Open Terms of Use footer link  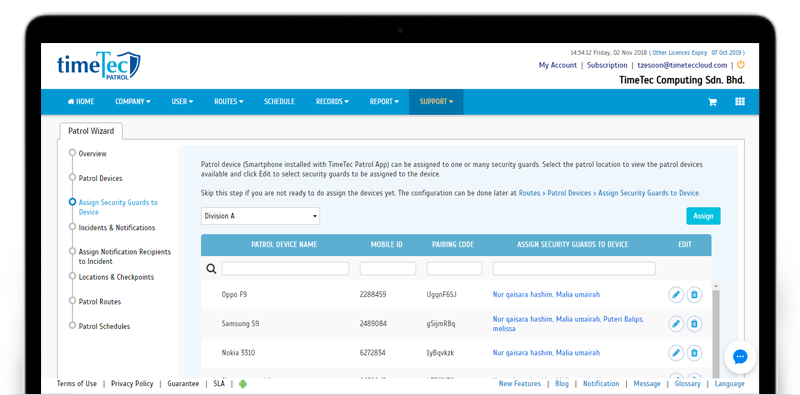point(77,384)
